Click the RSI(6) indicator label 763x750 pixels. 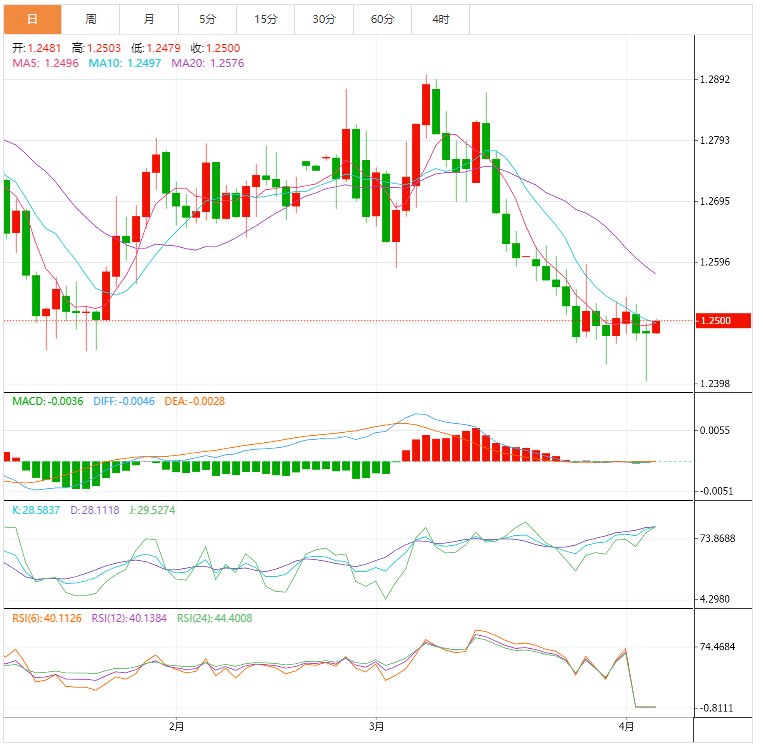[46, 618]
